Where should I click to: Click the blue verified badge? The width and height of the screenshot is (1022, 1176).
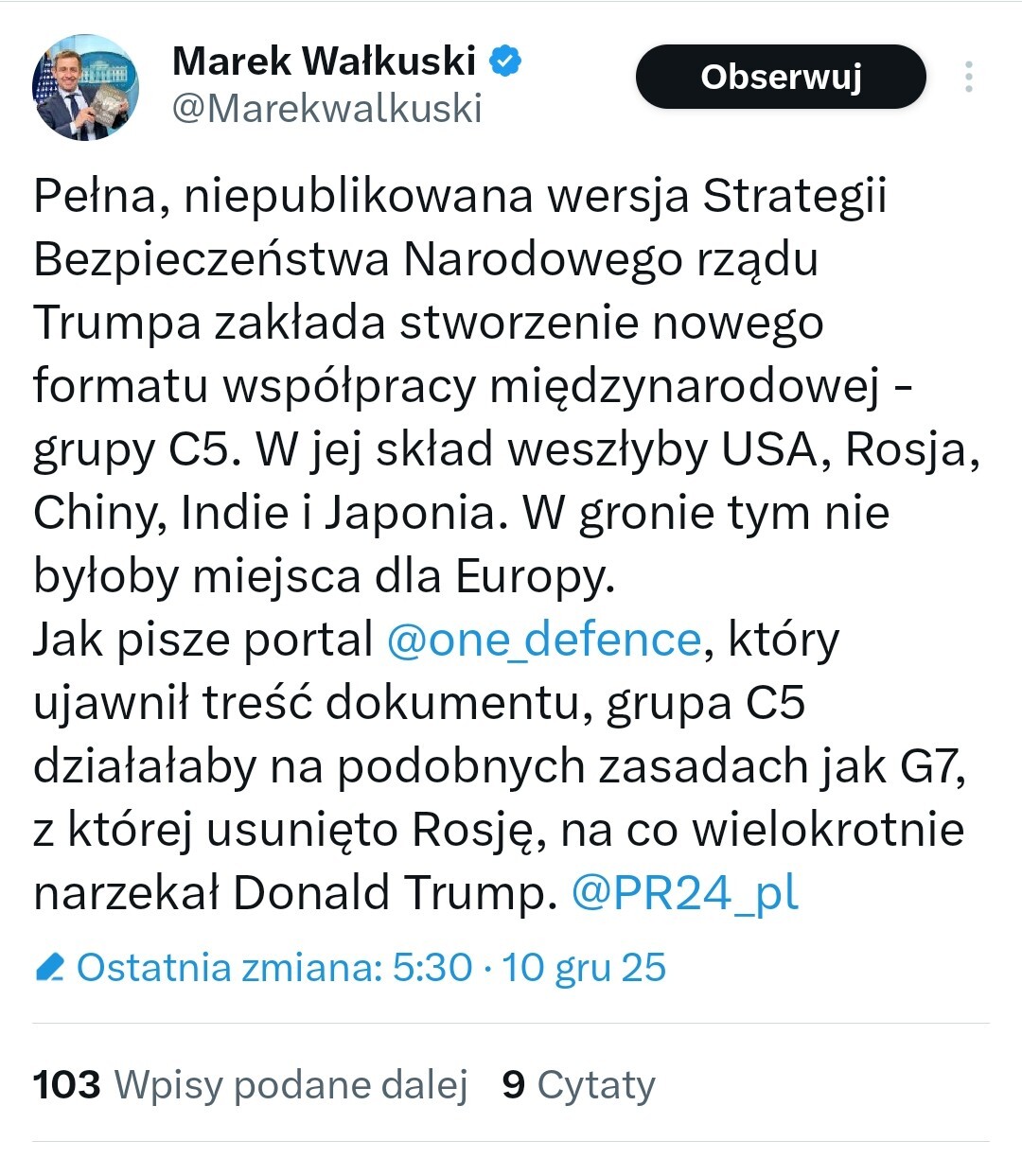point(505,61)
